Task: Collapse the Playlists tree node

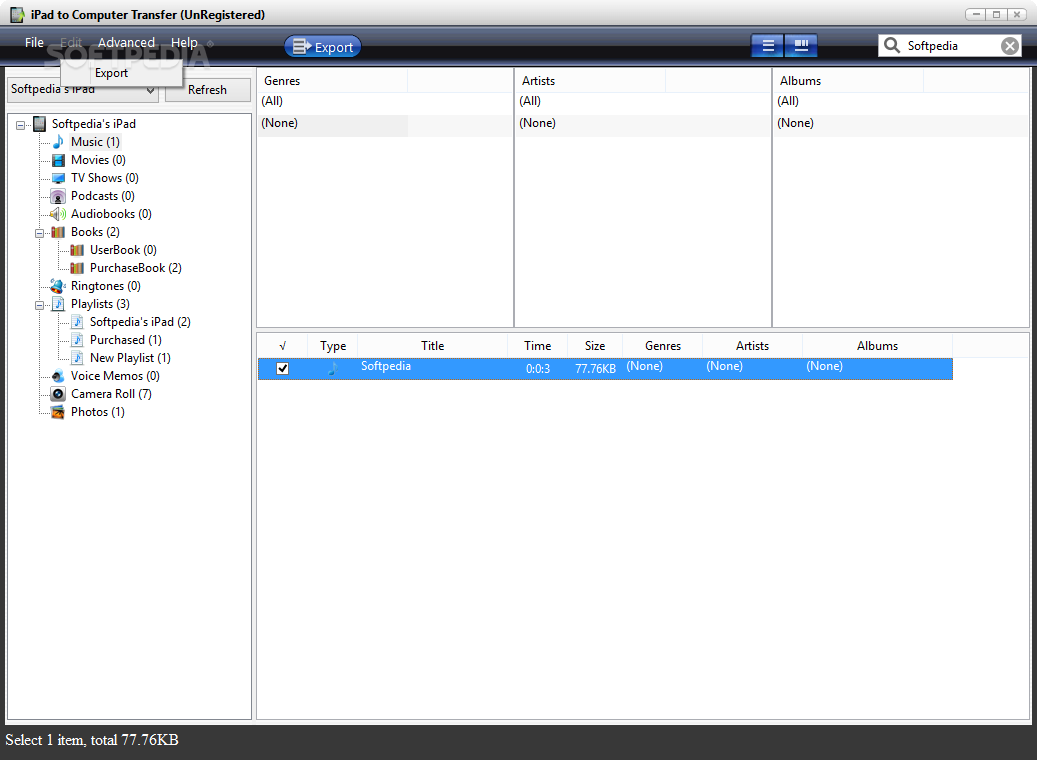Action: pyautogui.click(x=40, y=305)
